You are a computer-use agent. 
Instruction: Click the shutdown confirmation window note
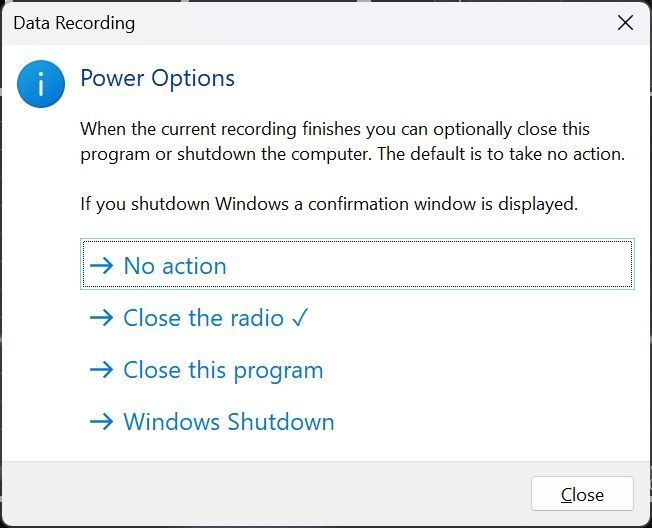329,204
